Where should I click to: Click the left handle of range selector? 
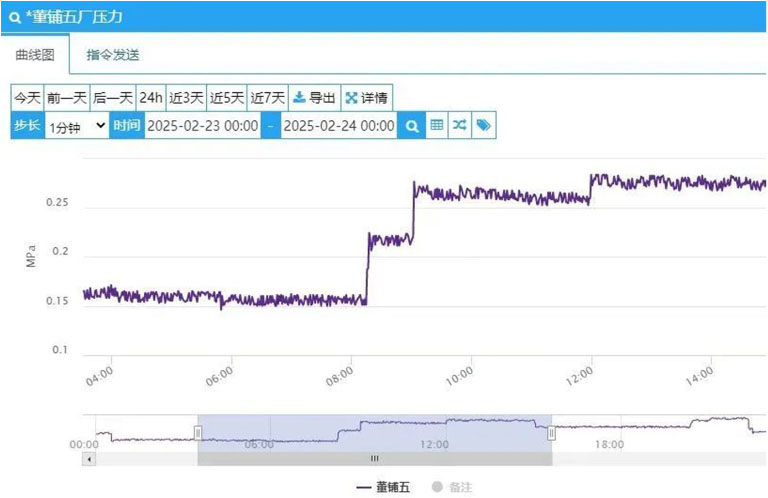198,433
